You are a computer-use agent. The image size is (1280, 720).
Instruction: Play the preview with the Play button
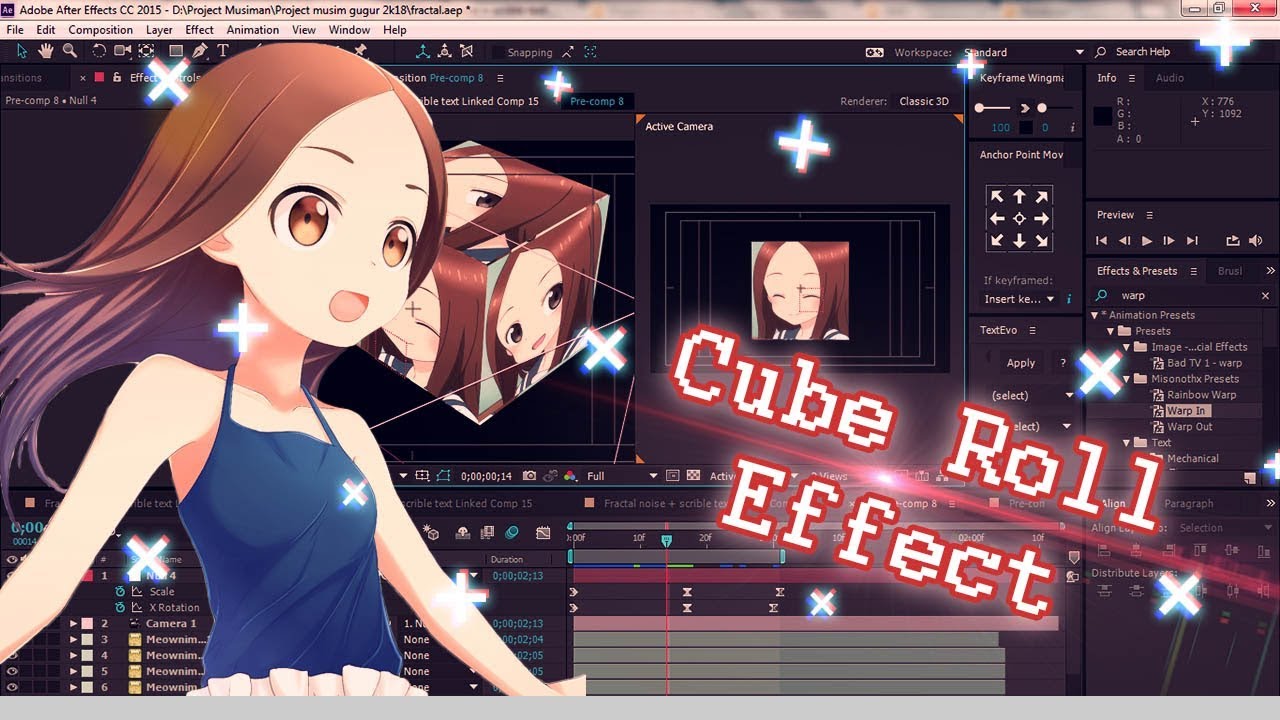tap(1147, 240)
